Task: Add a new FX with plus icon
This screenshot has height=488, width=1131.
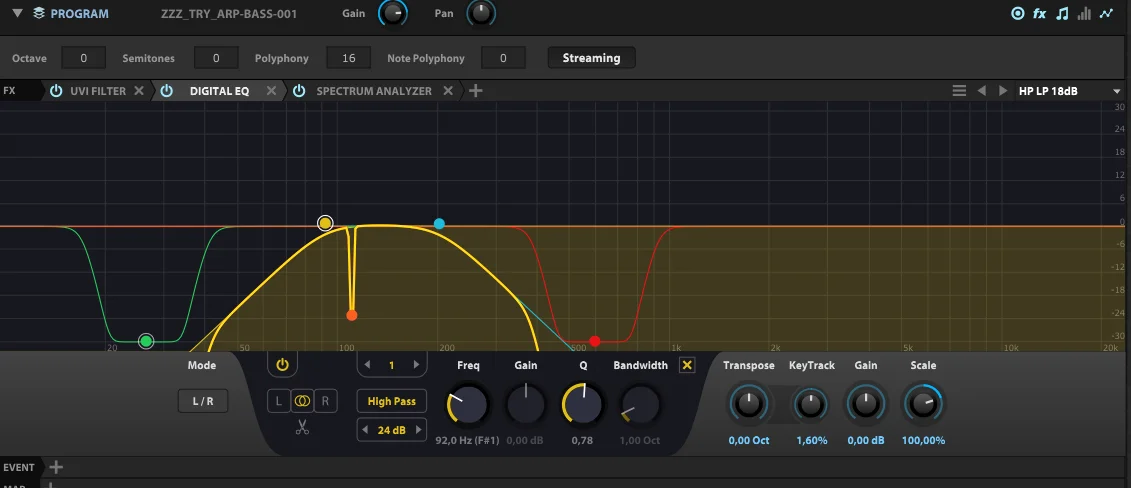Action: tap(475, 91)
